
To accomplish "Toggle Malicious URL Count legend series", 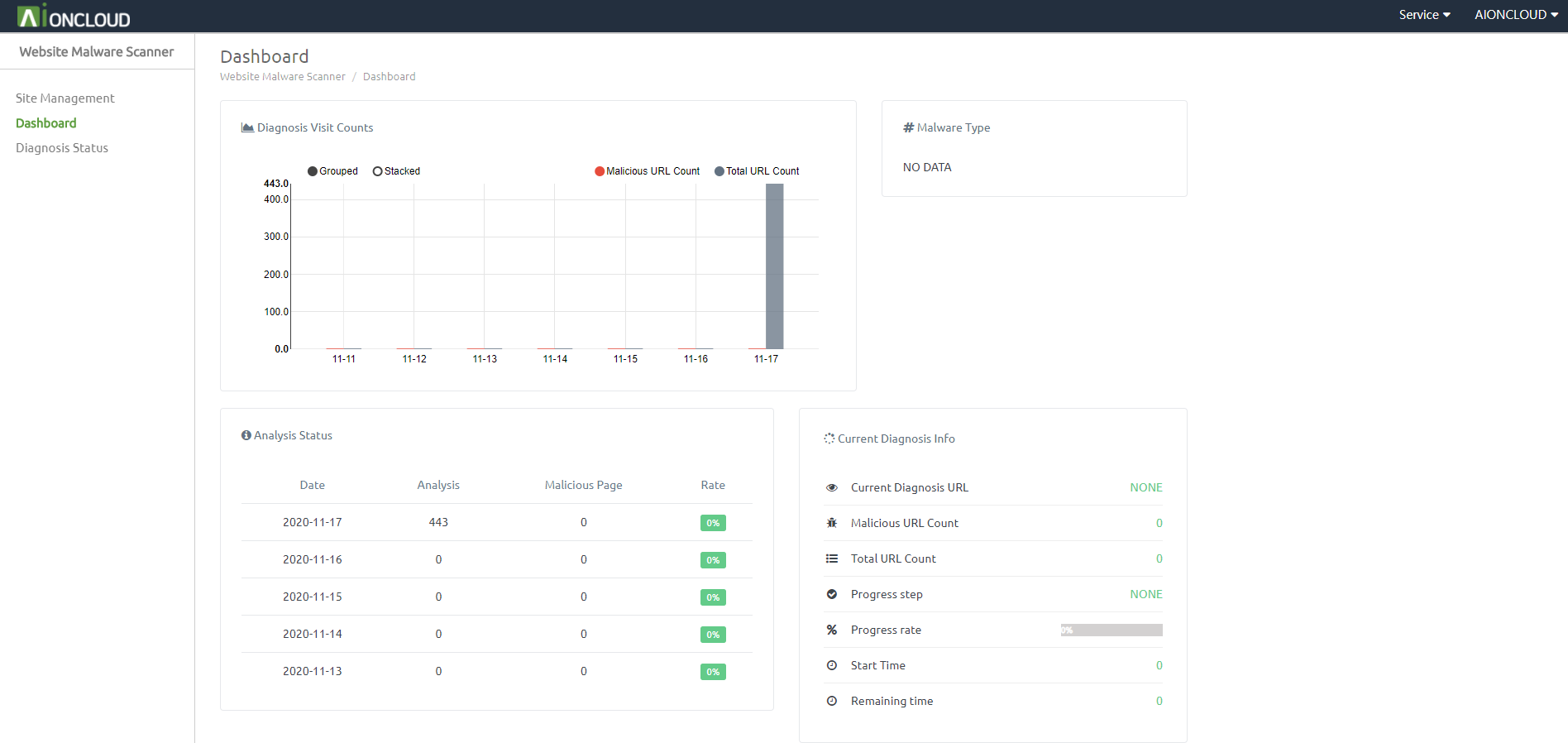I will pos(647,171).
